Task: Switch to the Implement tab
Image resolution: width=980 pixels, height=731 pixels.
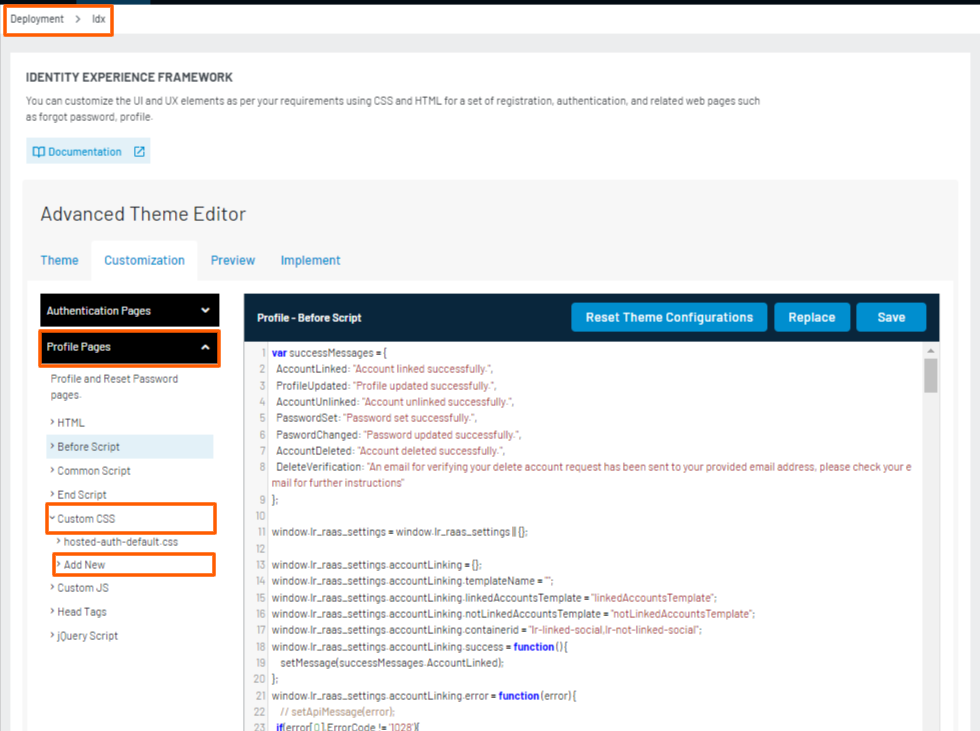Action: [x=310, y=260]
